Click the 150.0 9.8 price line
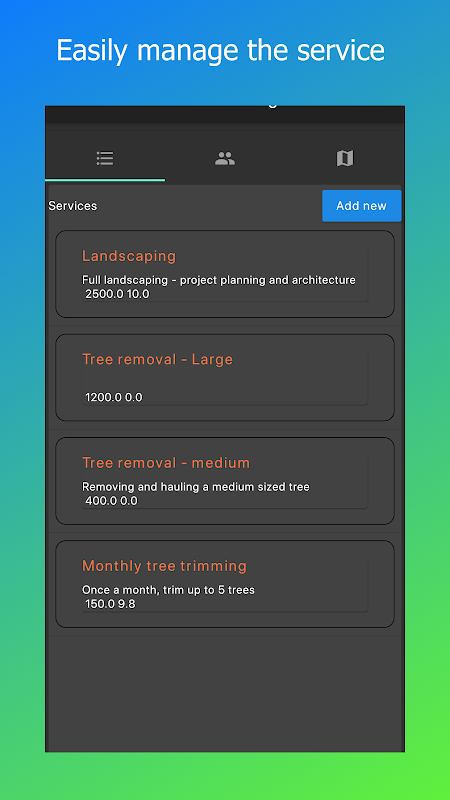 110,605
